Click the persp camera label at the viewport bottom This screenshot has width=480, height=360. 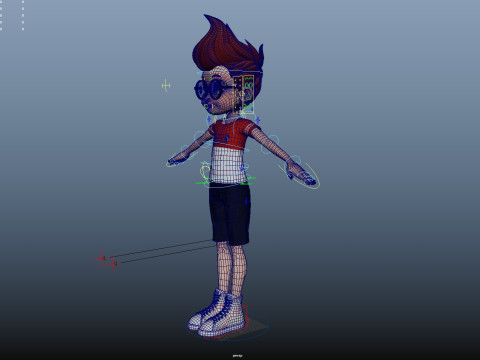pos(237,356)
